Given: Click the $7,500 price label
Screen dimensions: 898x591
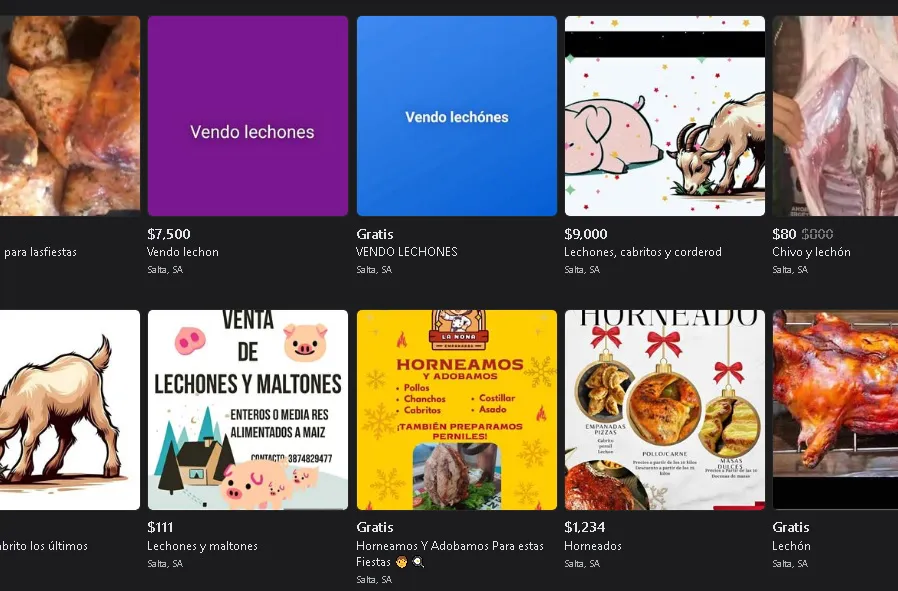Looking at the screenshot, I should click(169, 234).
